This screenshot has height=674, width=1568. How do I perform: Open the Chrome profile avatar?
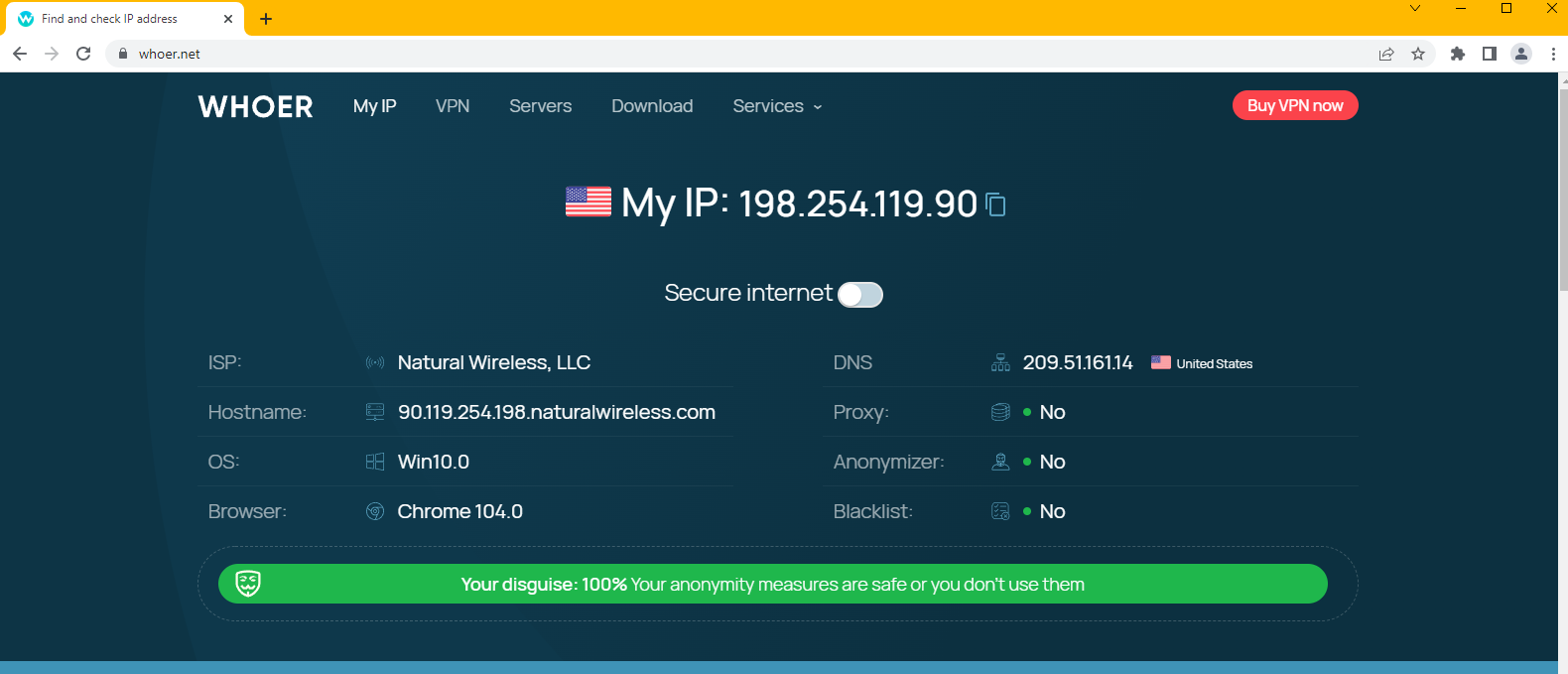click(x=1521, y=54)
